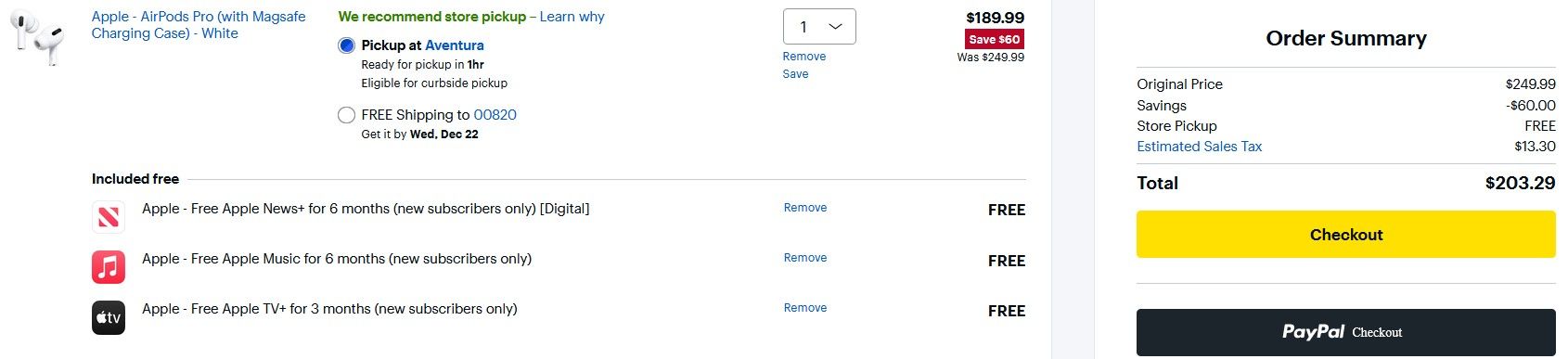Remove the free Apple News+ offer
Viewport: 1568px width, 359px height.
coord(805,208)
